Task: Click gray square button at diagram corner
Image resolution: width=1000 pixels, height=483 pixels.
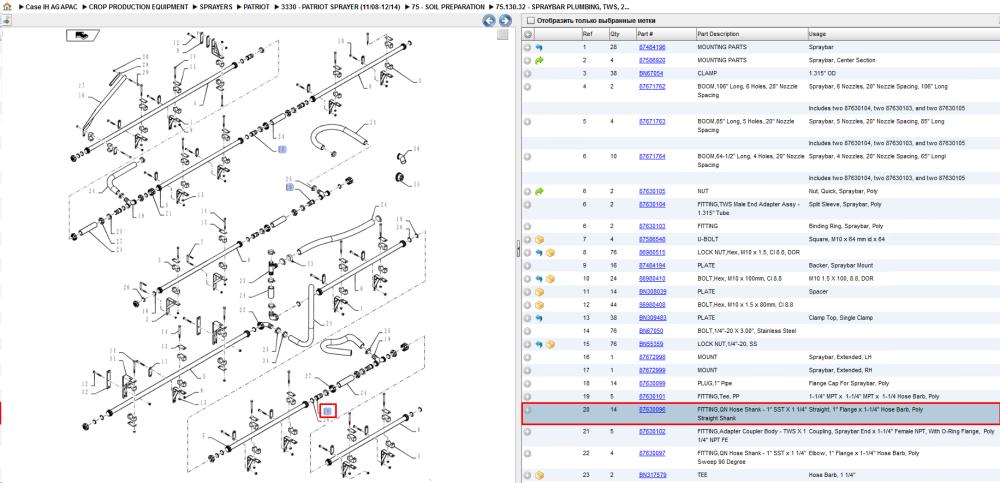Action: tap(503, 34)
